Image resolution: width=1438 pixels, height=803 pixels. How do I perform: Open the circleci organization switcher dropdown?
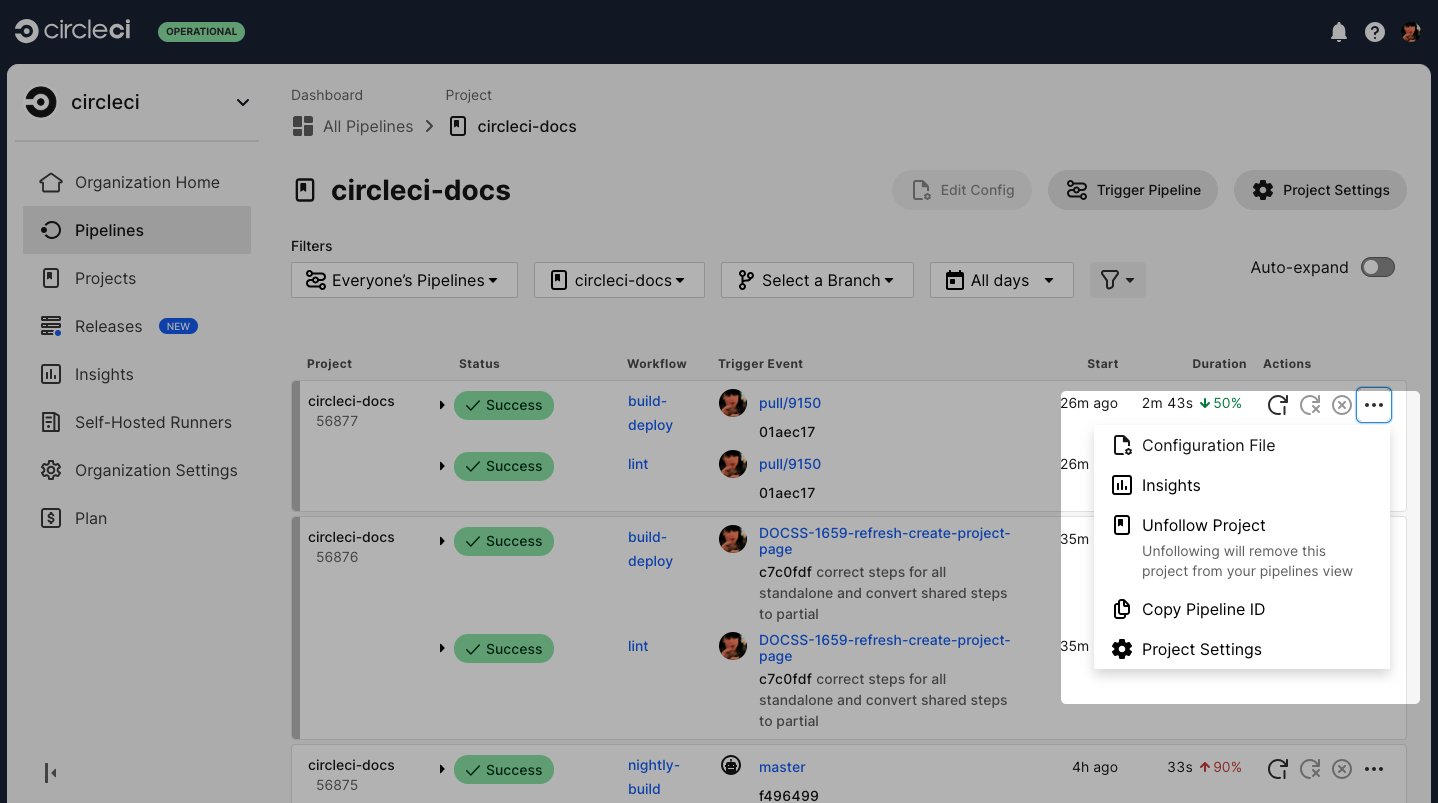[x=138, y=102]
